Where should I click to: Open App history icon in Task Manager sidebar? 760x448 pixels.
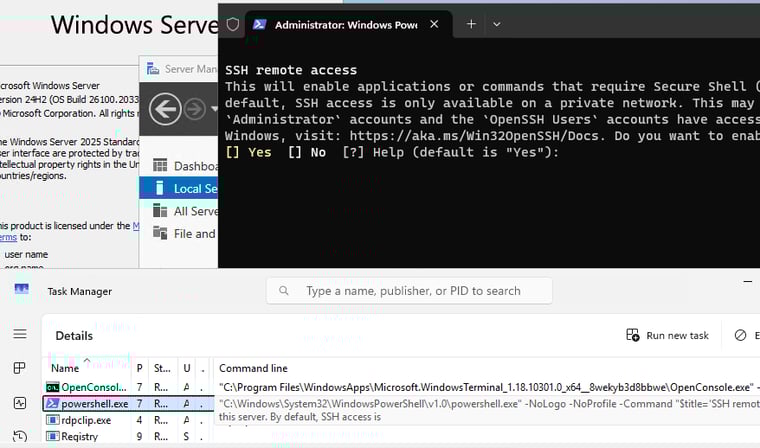20,436
